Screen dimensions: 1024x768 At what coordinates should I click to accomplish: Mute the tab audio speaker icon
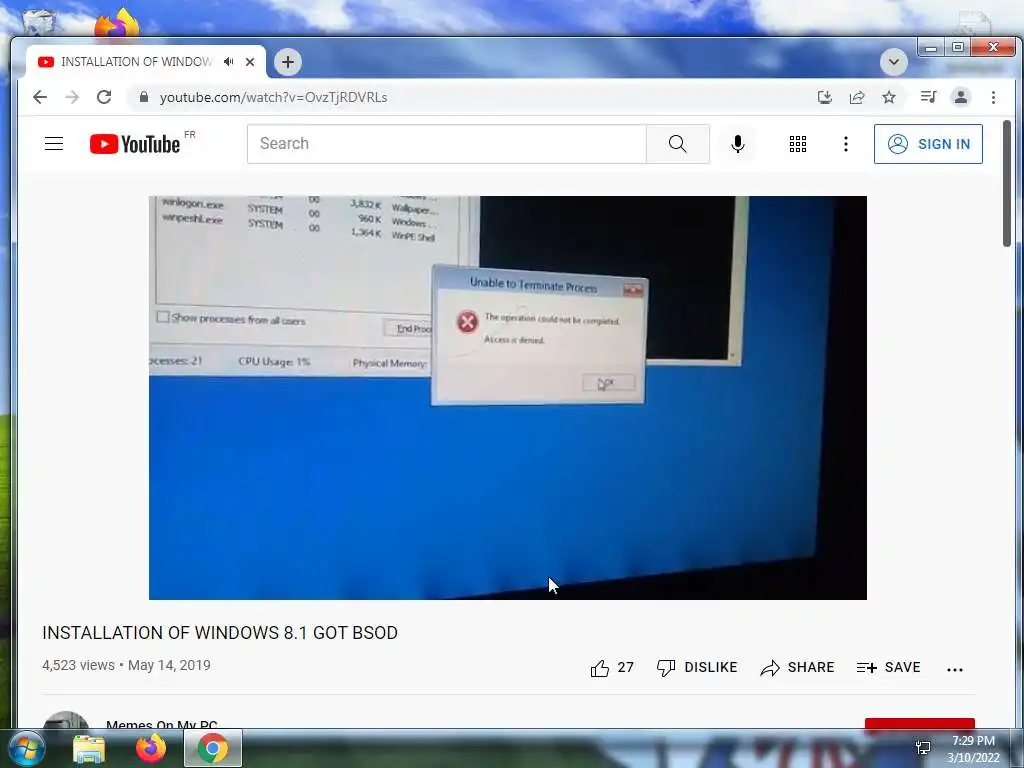click(228, 61)
